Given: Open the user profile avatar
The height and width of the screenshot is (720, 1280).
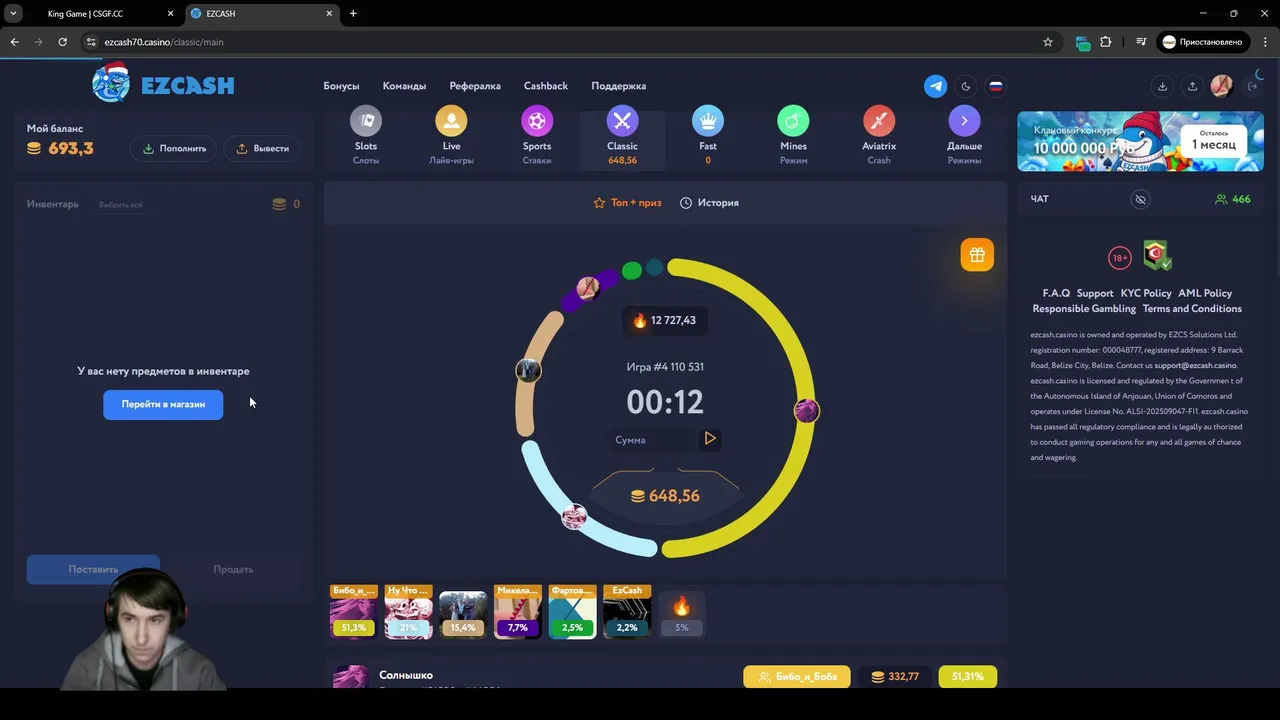Looking at the screenshot, I should (x=1221, y=86).
